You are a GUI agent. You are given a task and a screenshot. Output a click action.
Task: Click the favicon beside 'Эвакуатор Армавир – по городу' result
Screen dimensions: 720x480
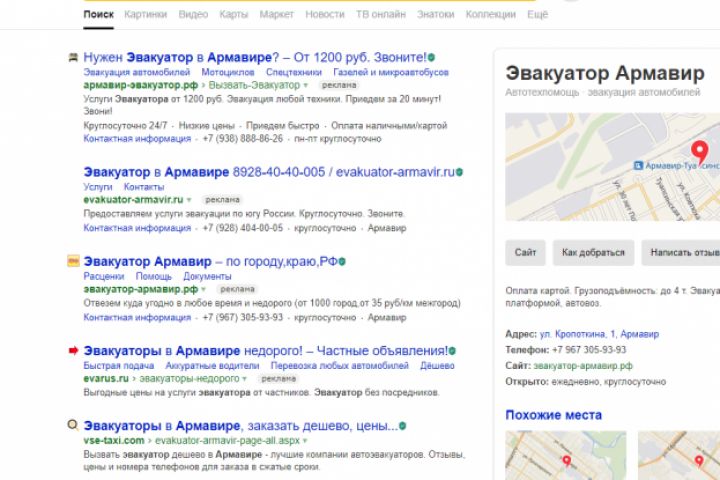[73, 261]
